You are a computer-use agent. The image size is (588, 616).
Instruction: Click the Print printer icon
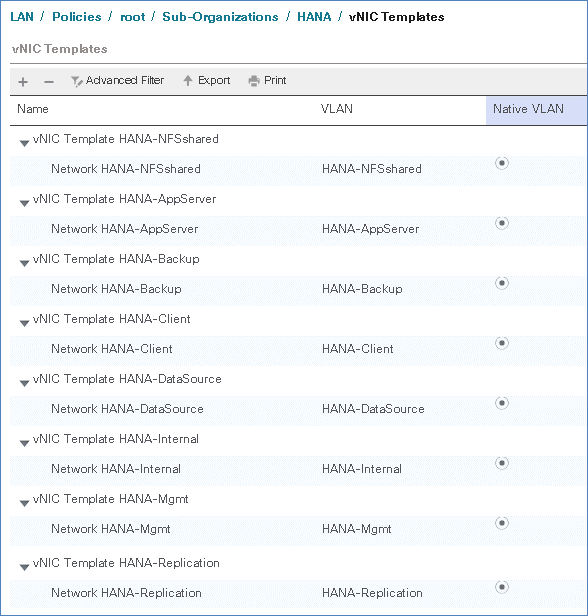click(254, 81)
